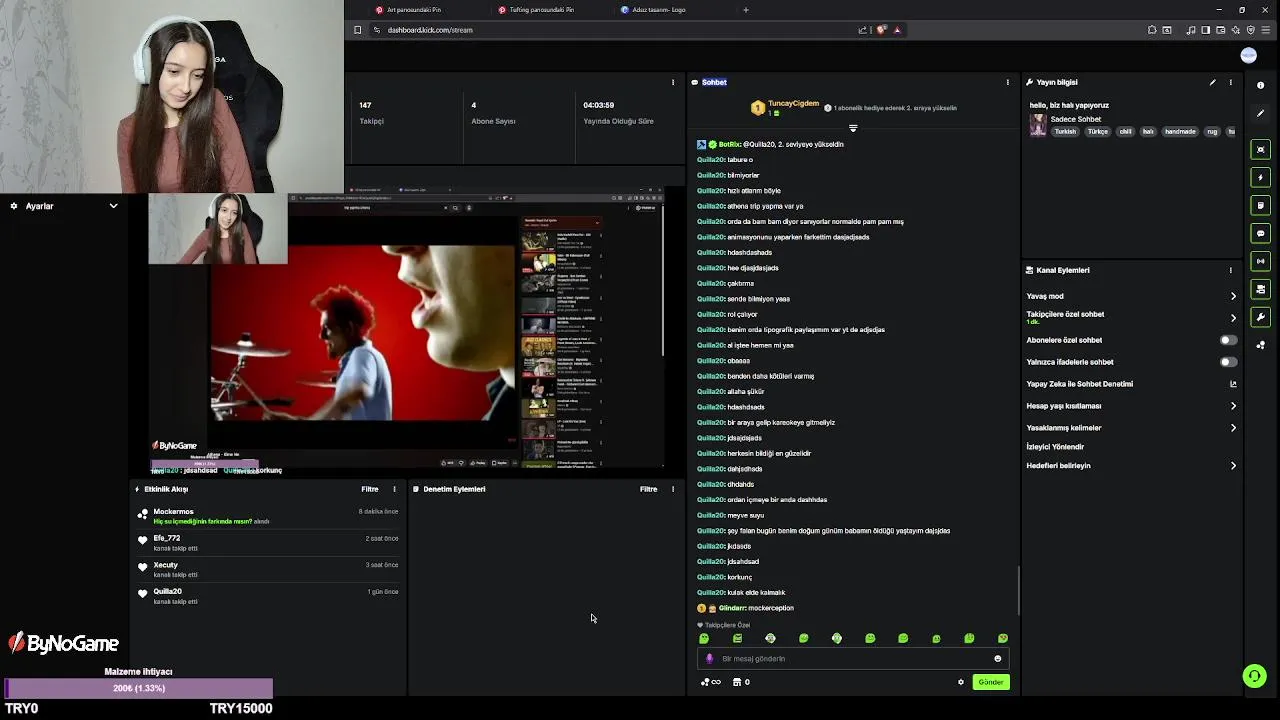
Task: Toggle the chat bubble sidebar icon
Action: [1261, 233]
